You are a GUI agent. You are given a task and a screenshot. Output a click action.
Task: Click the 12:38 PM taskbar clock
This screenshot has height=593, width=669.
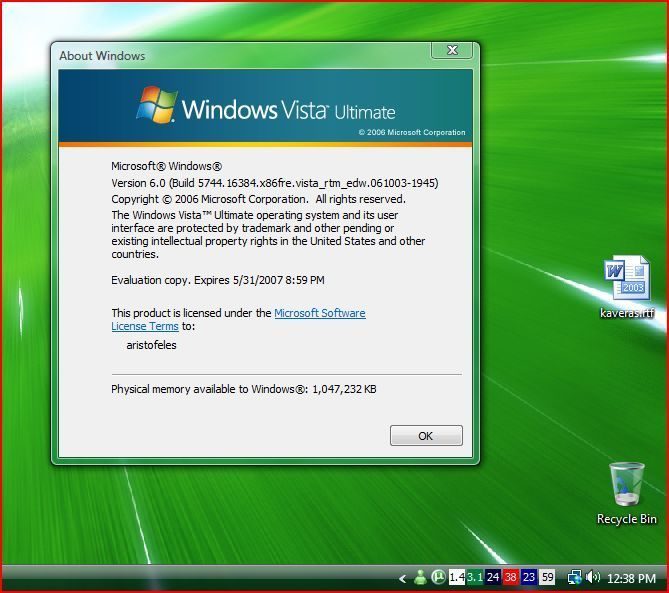pyautogui.click(x=631, y=578)
